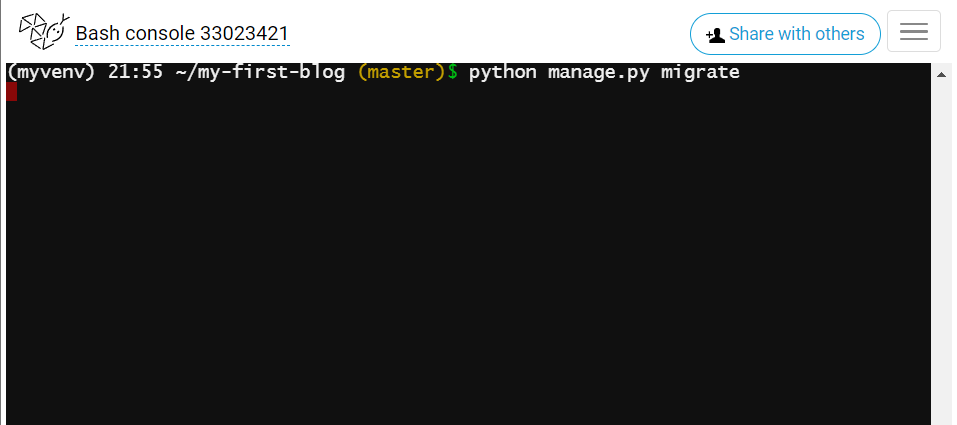Viewport: 957px width, 425px height.
Task: Click the console number 33023421
Action: point(244,34)
